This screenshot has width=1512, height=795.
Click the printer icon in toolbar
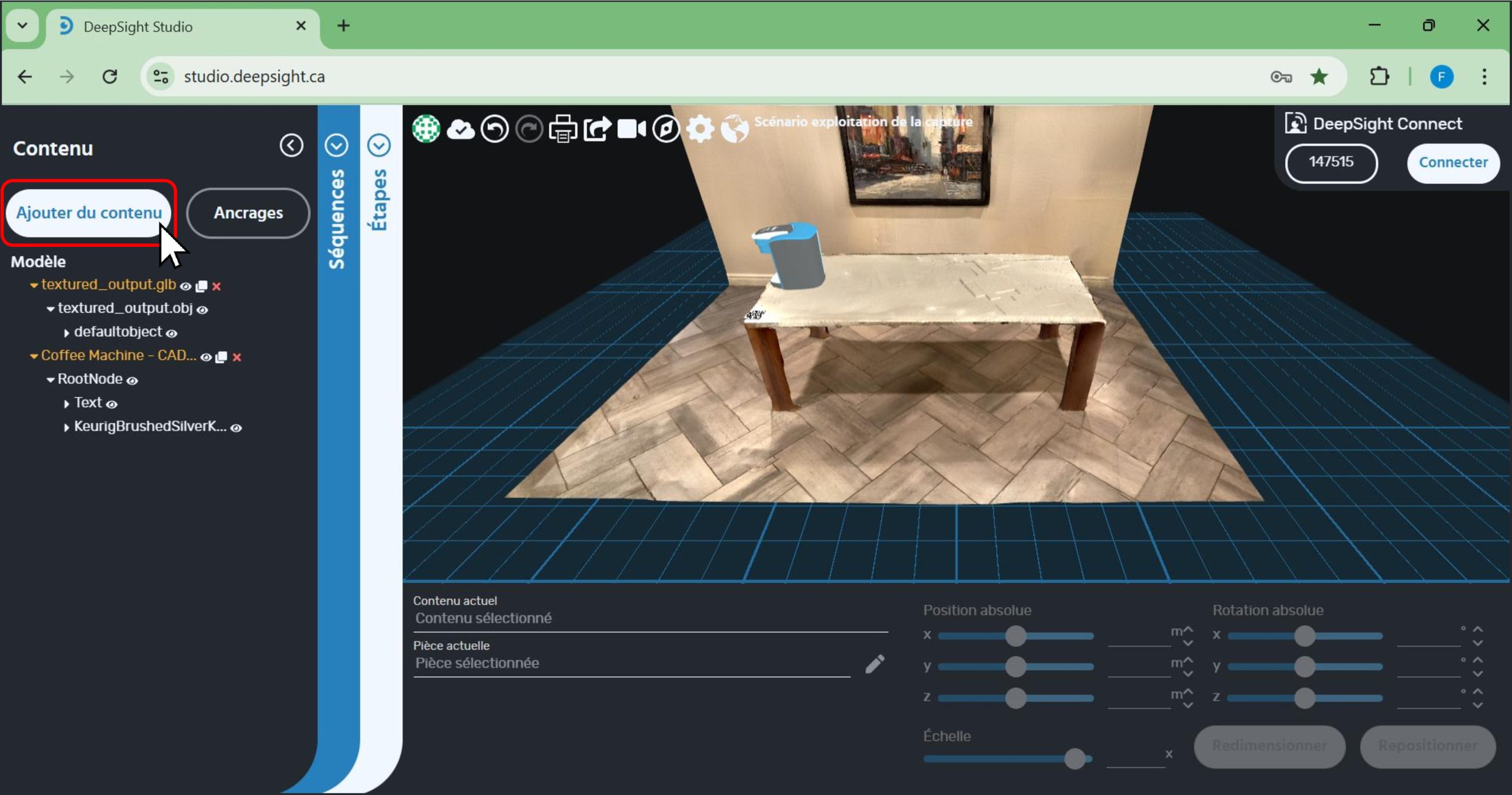[x=563, y=129]
